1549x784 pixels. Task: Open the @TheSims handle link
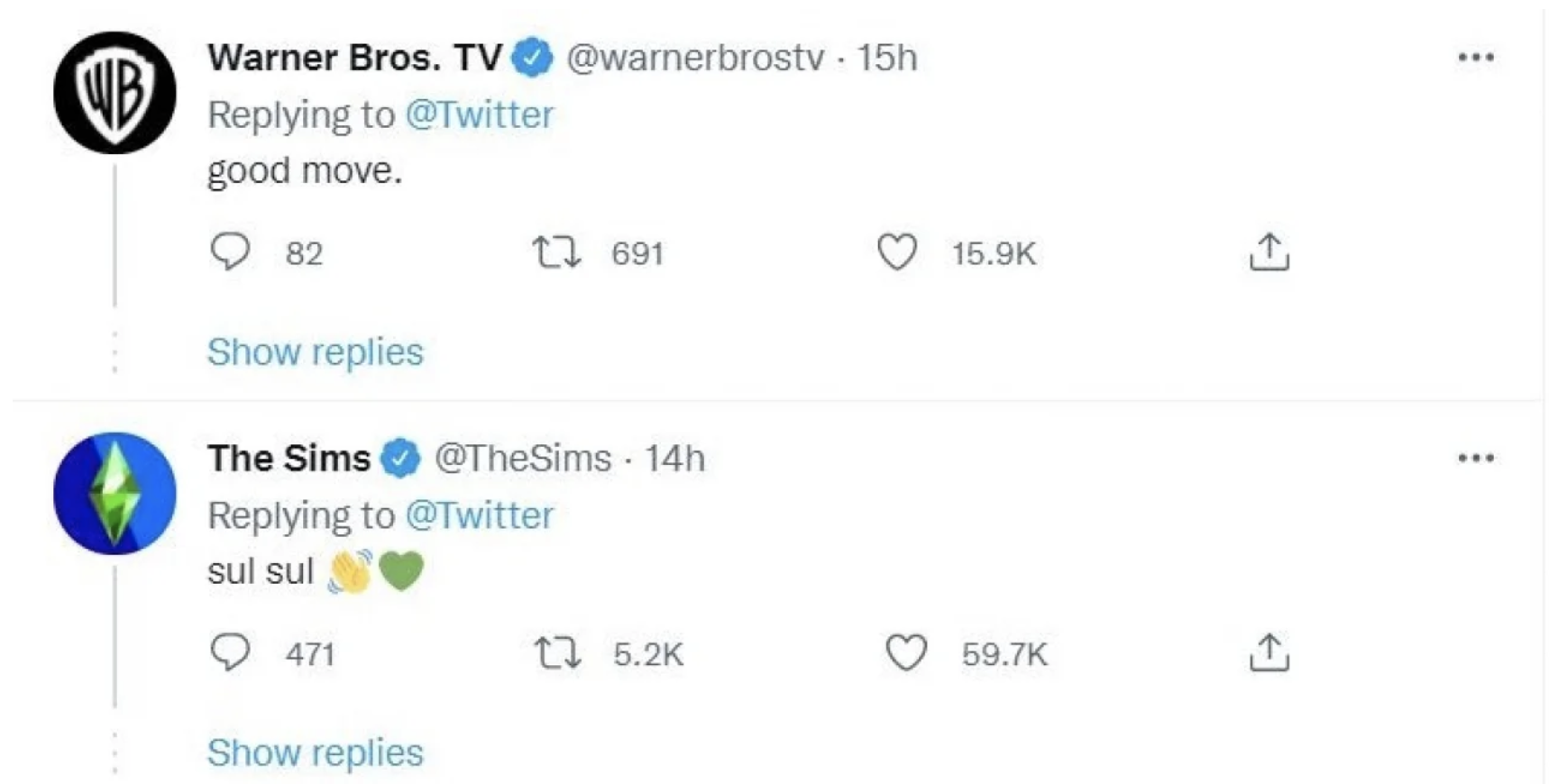coord(523,458)
